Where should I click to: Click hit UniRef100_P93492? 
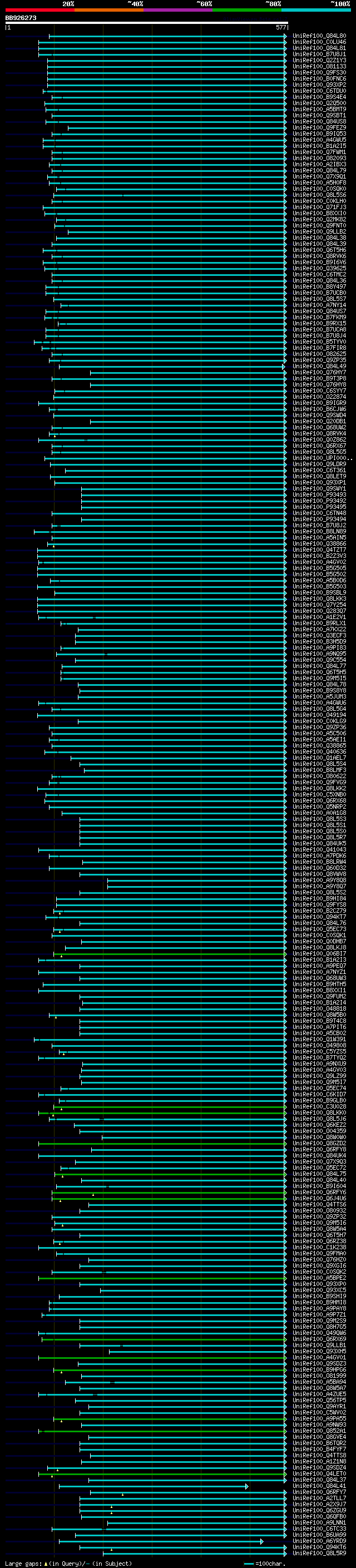319,501
